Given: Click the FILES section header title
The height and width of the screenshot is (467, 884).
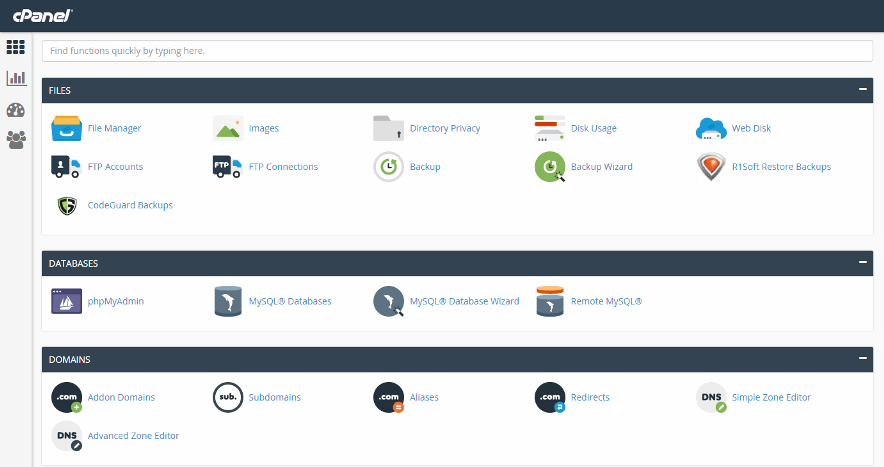Looking at the screenshot, I should tap(60, 90).
